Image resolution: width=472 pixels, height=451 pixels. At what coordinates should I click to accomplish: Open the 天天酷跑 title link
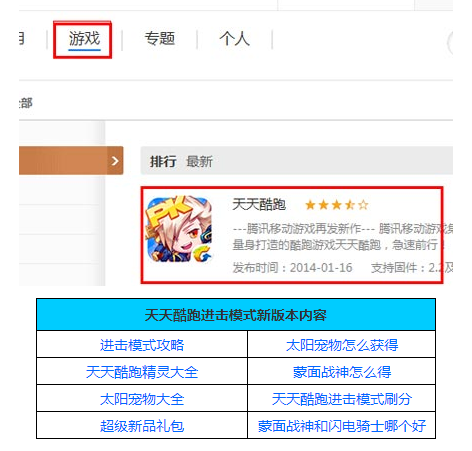tap(259, 204)
